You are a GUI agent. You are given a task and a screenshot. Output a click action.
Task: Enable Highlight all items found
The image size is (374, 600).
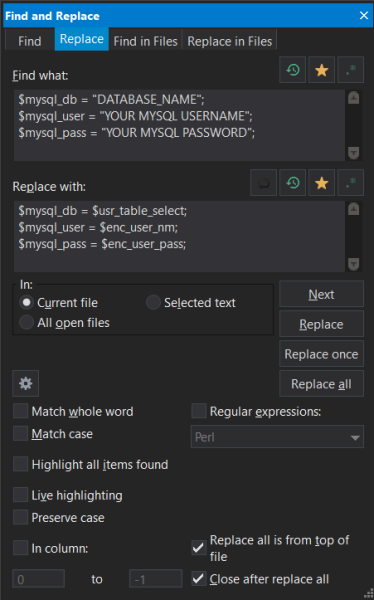point(21,464)
